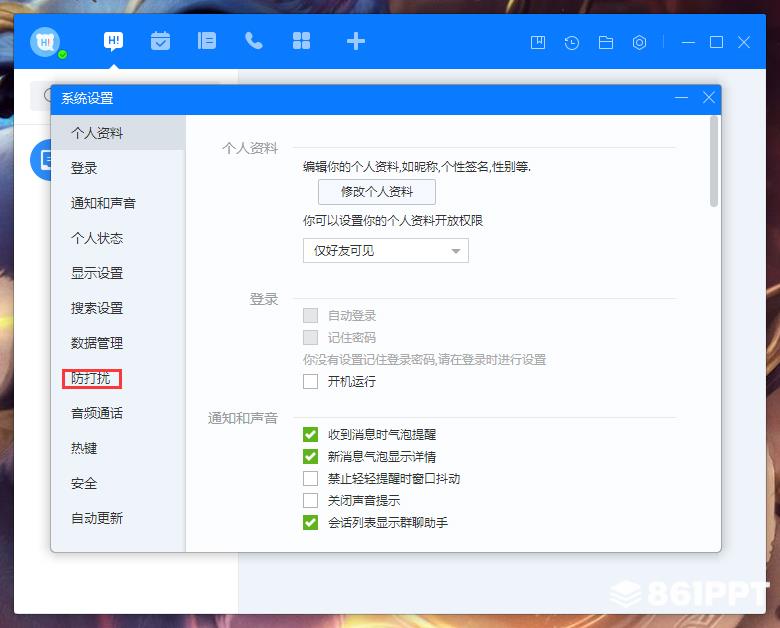Screen dimensions: 780x628
Task: Open the calendar schedule icon
Action: click(x=160, y=41)
